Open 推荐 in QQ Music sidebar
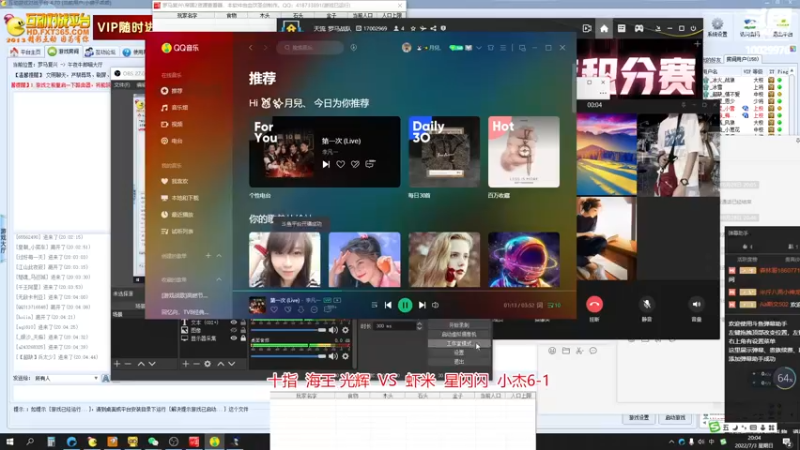 point(171,91)
